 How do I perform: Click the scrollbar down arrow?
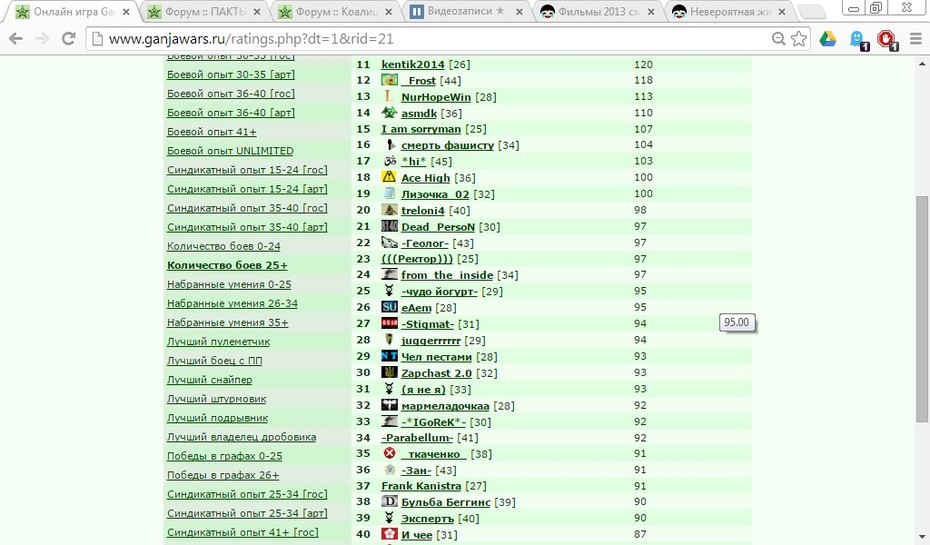pos(922,537)
